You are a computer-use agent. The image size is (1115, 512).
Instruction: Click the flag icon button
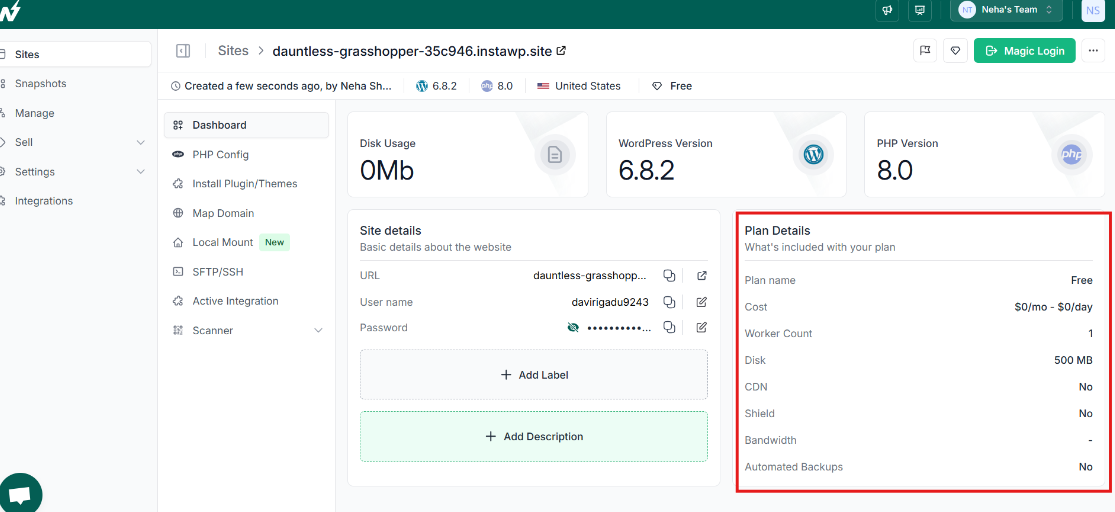click(x=924, y=50)
